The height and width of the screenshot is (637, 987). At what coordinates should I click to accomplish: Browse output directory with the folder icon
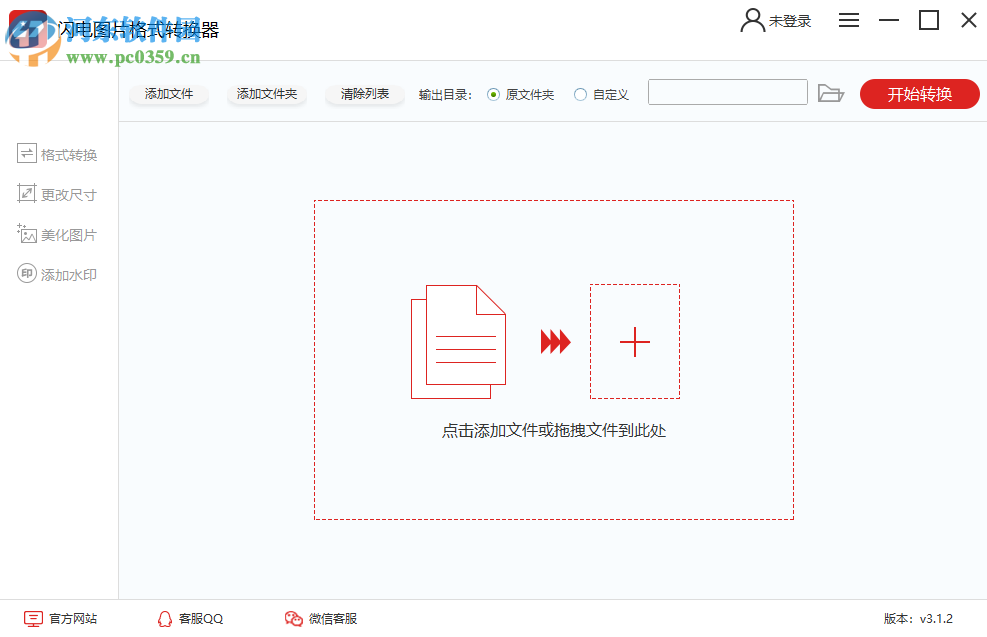pyautogui.click(x=831, y=92)
